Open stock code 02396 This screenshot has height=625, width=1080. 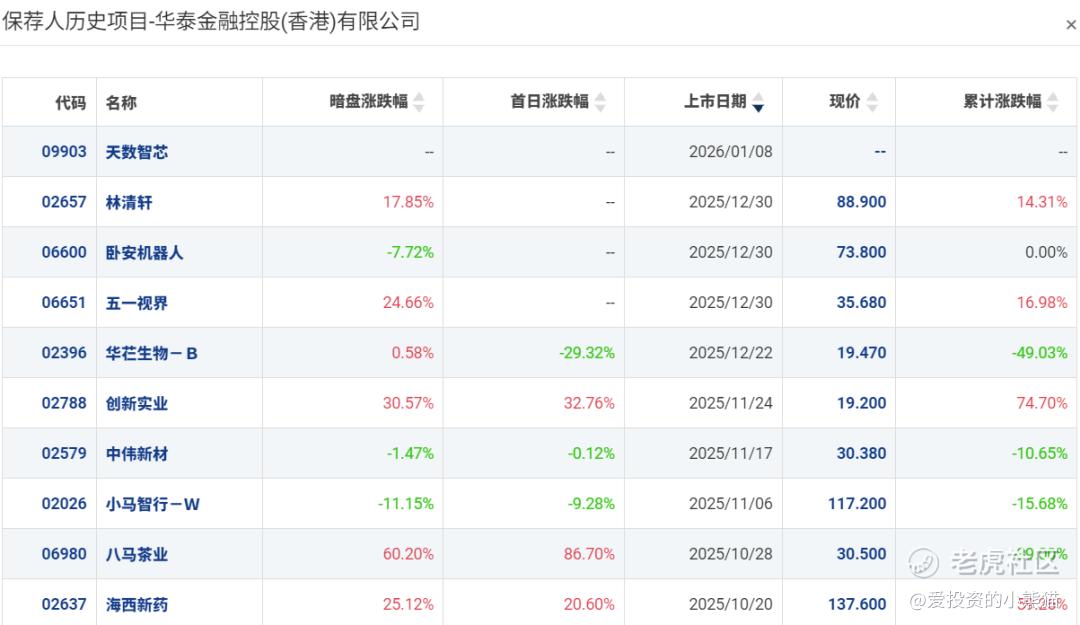(64, 353)
